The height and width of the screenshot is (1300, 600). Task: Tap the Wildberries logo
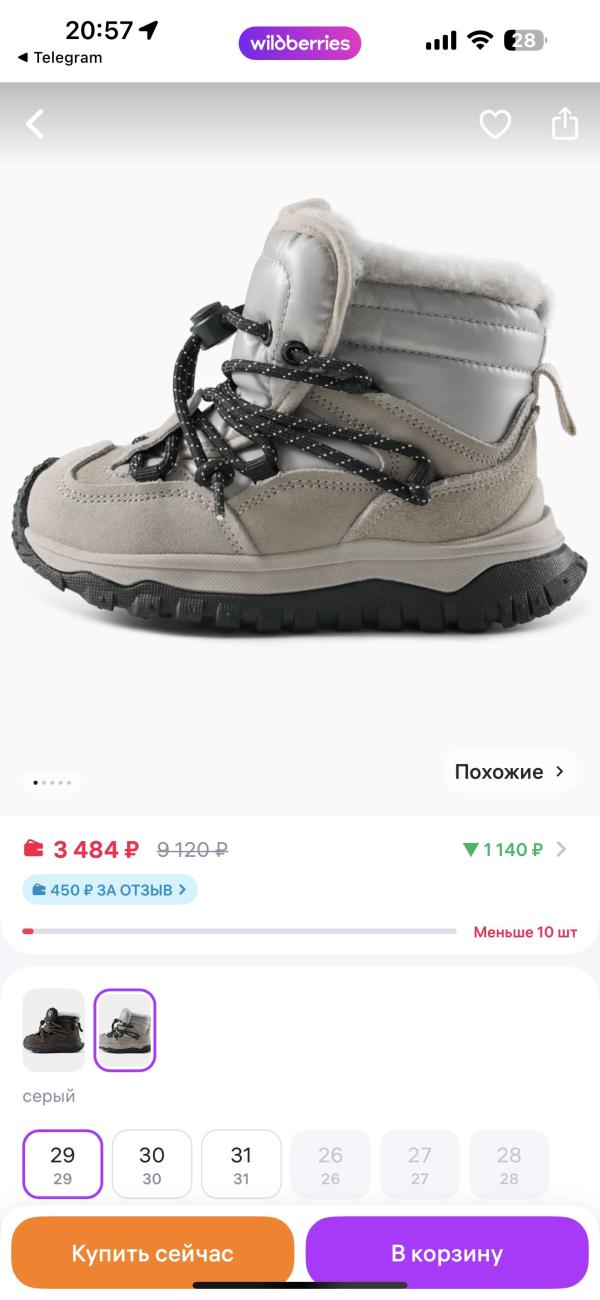[x=300, y=43]
